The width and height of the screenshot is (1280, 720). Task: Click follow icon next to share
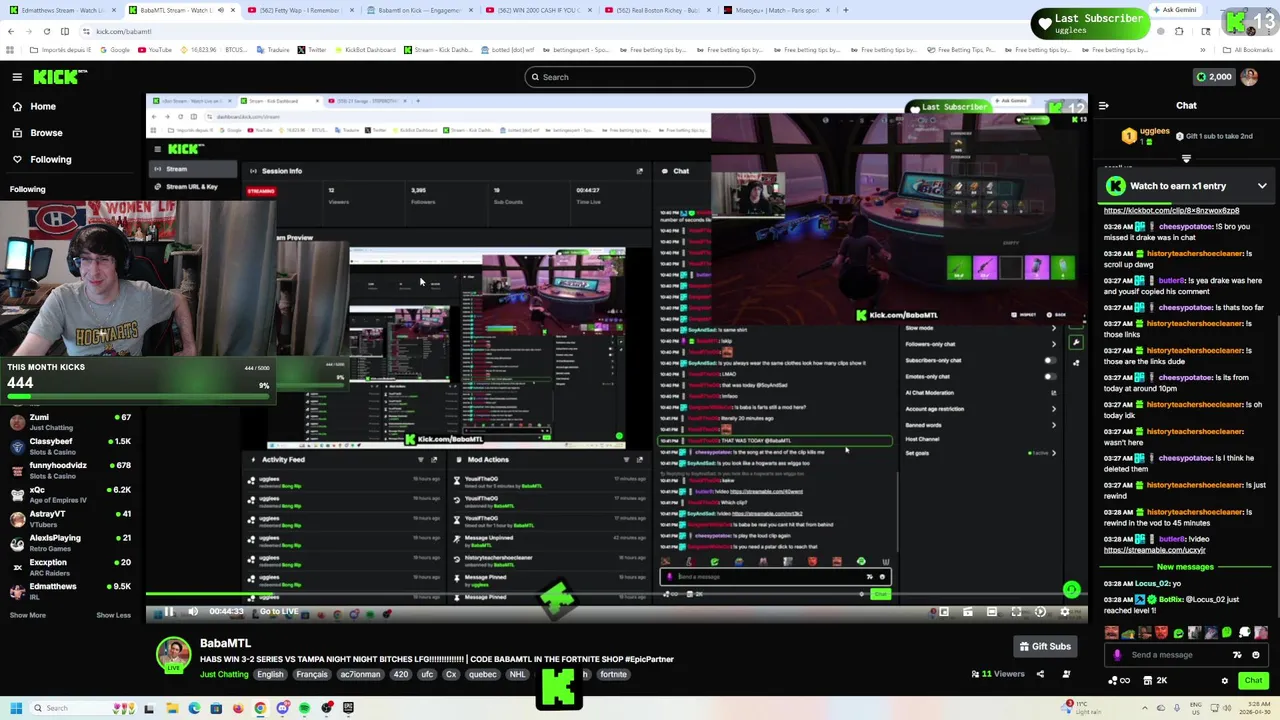1066,674
